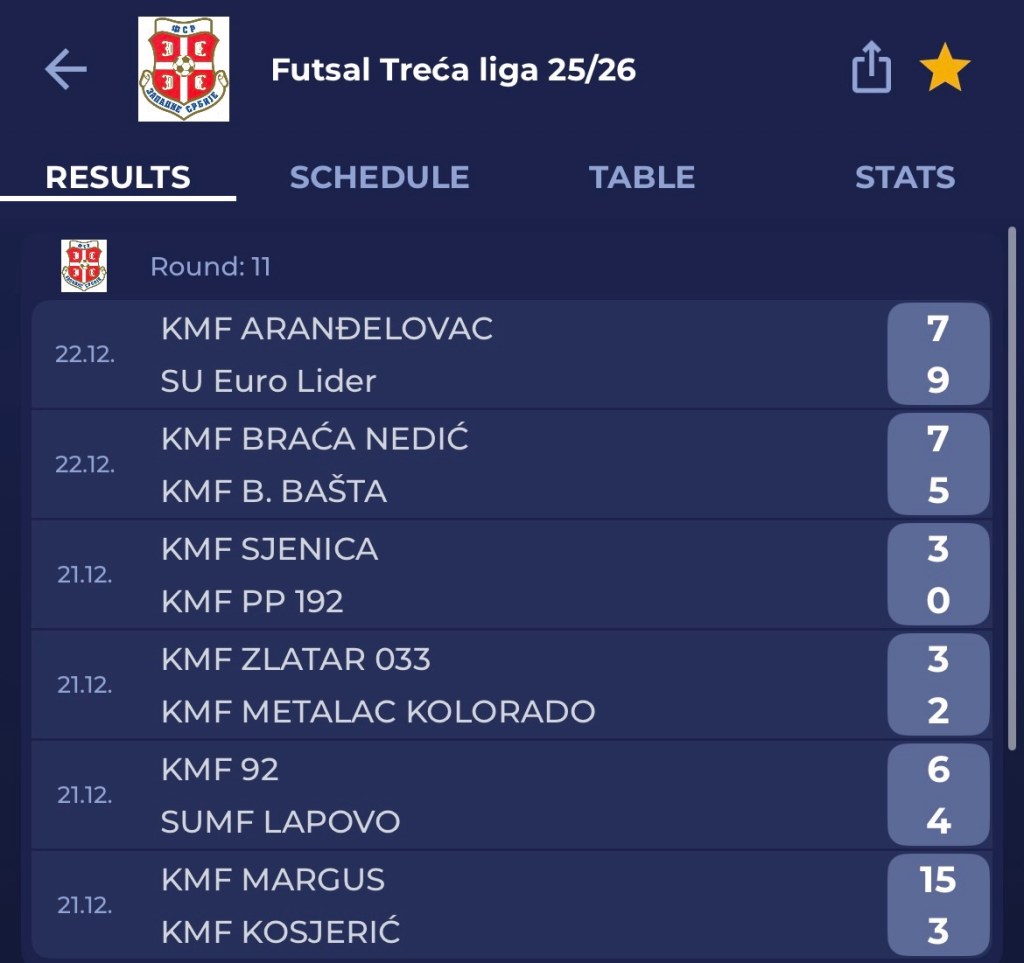The height and width of the screenshot is (963, 1024).
Task: Open KMF Sjenica vs KMF PP 192 match
Action: tap(500, 575)
